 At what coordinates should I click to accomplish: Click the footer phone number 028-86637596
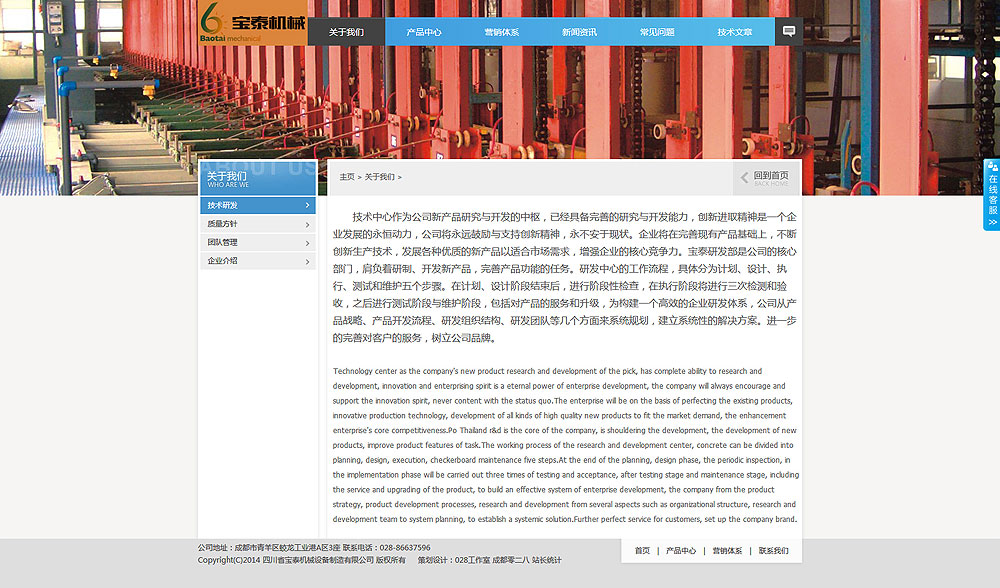[405, 548]
